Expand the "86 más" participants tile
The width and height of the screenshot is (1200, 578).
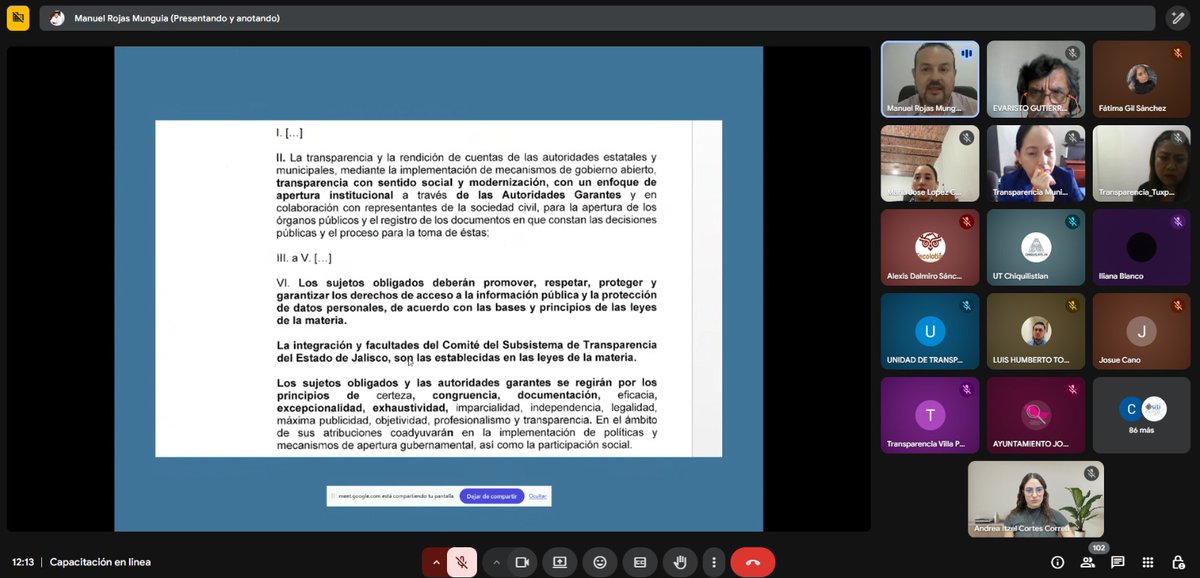point(1141,414)
